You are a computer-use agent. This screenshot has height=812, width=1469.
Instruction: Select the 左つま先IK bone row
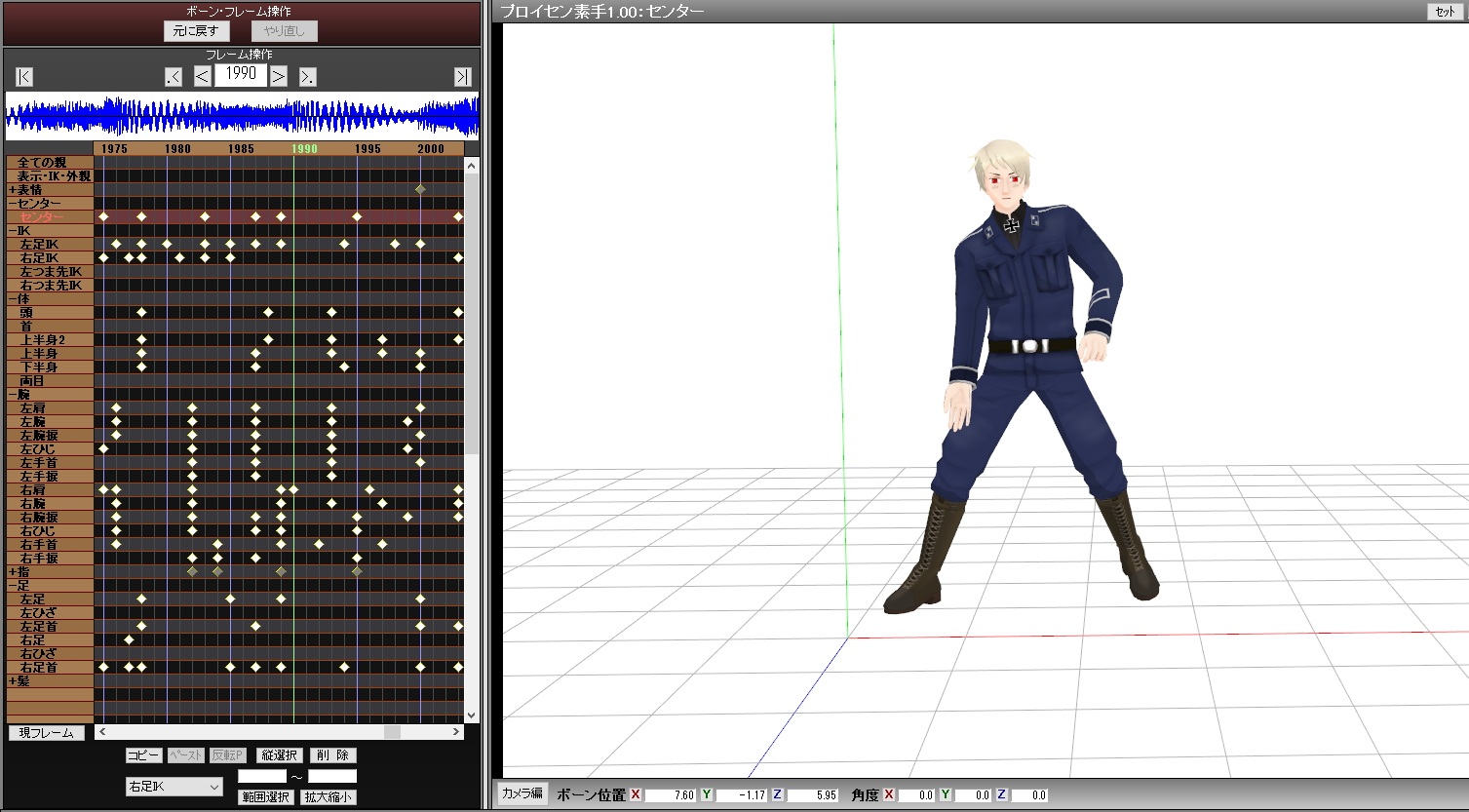pyautogui.click(x=50, y=271)
